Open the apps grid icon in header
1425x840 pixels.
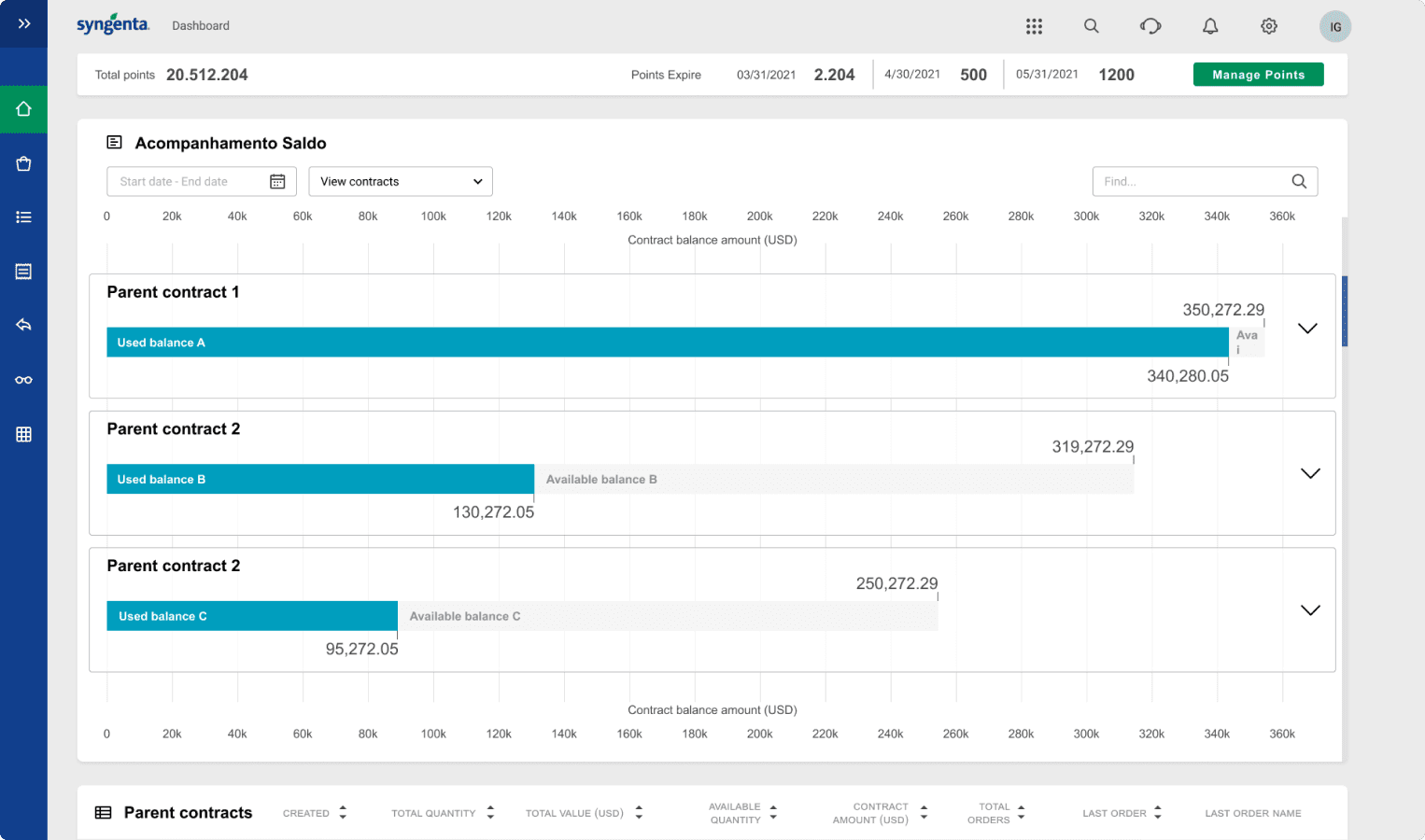click(1034, 26)
